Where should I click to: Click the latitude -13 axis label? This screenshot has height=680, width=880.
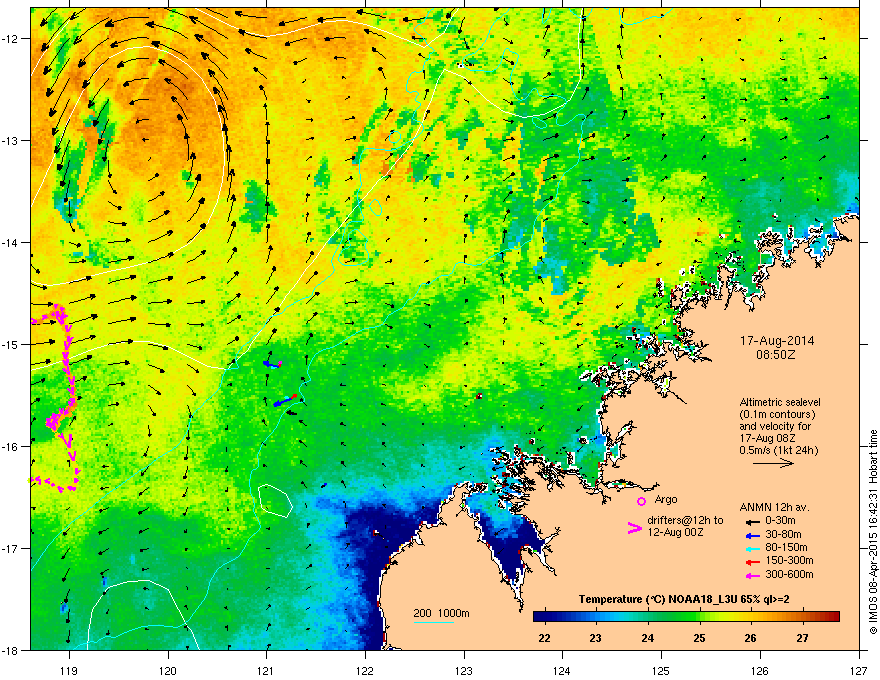pyautogui.click(x=11, y=140)
